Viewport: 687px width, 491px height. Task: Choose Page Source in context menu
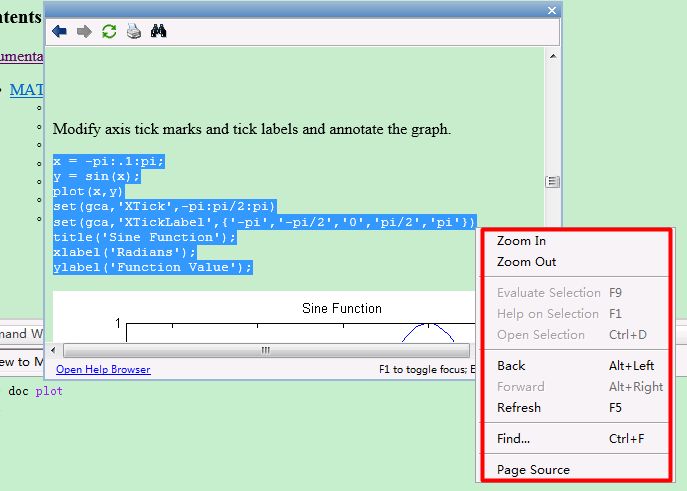[576, 470]
